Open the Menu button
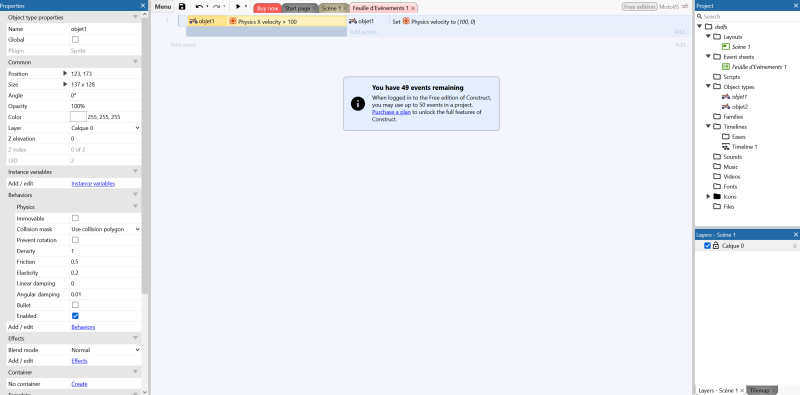Image resolution: width=800 pixels, height=395 pixels. tap(163, 7)
